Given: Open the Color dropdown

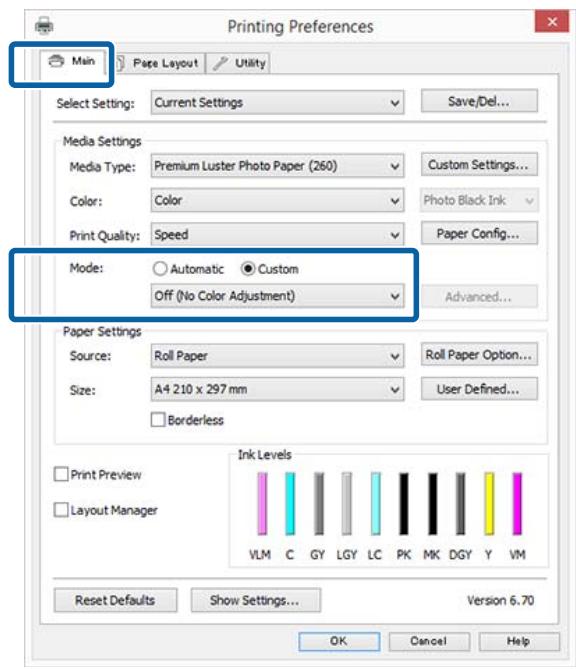Looking at the screenshot, I should coord(277,200).
